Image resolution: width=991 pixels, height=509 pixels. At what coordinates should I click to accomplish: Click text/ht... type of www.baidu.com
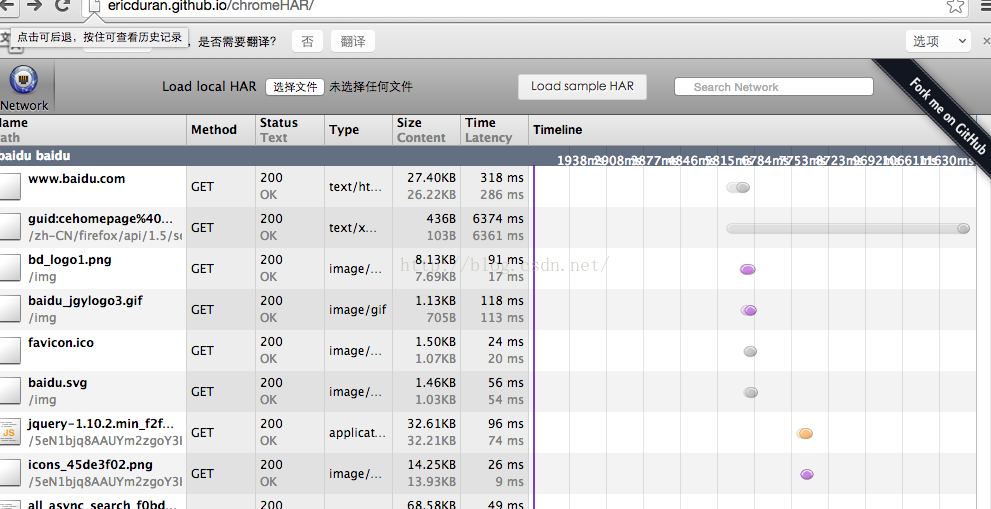pos(356,187)
